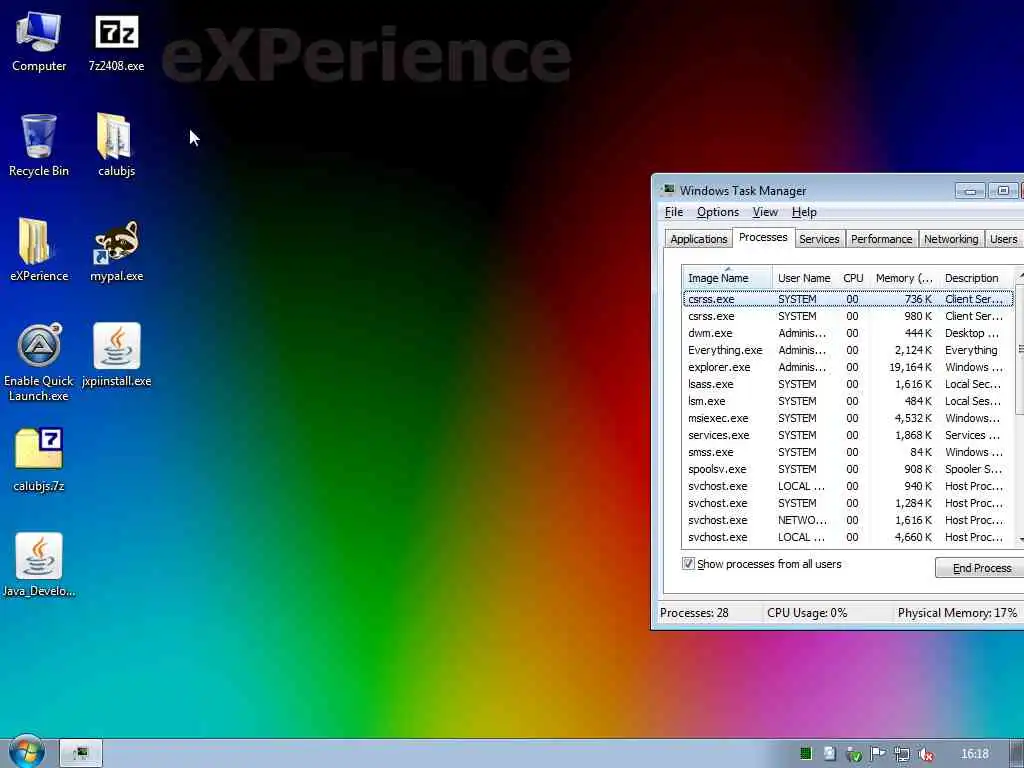The image size is (1024, 768).
Task: Switch to the Applications tab
Action: pos(698,239)
